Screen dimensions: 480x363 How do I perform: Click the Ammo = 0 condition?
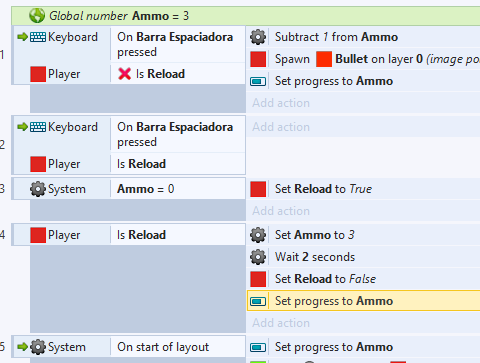pos(178,189)
